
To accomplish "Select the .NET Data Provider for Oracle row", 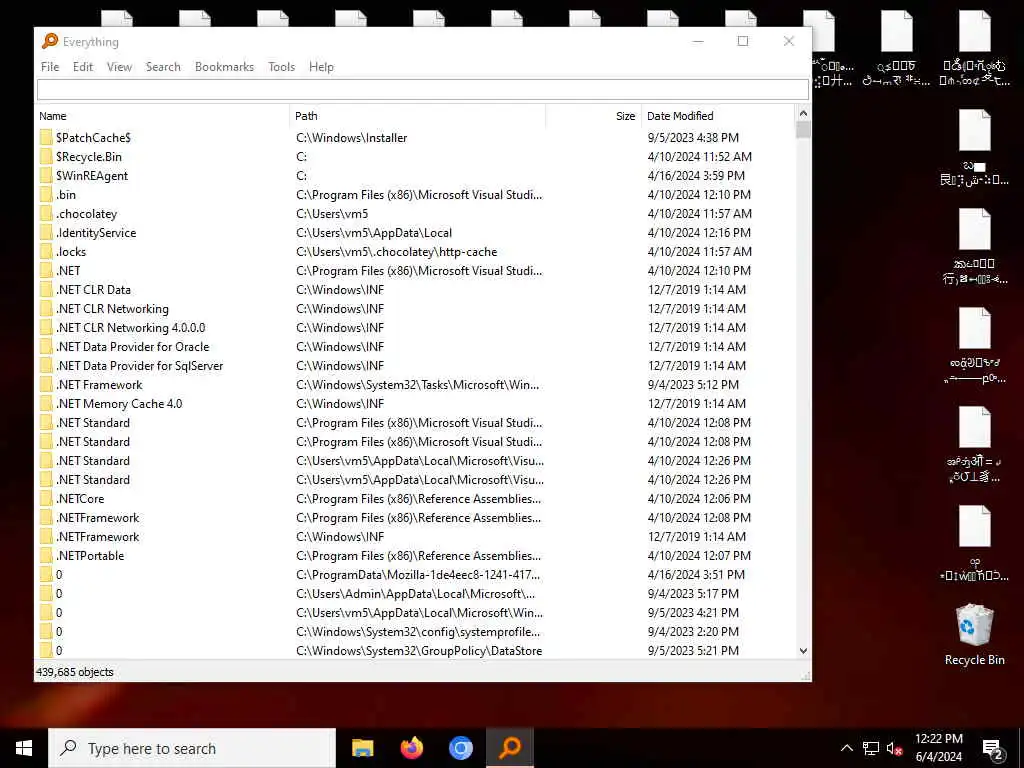I will 416,347.
